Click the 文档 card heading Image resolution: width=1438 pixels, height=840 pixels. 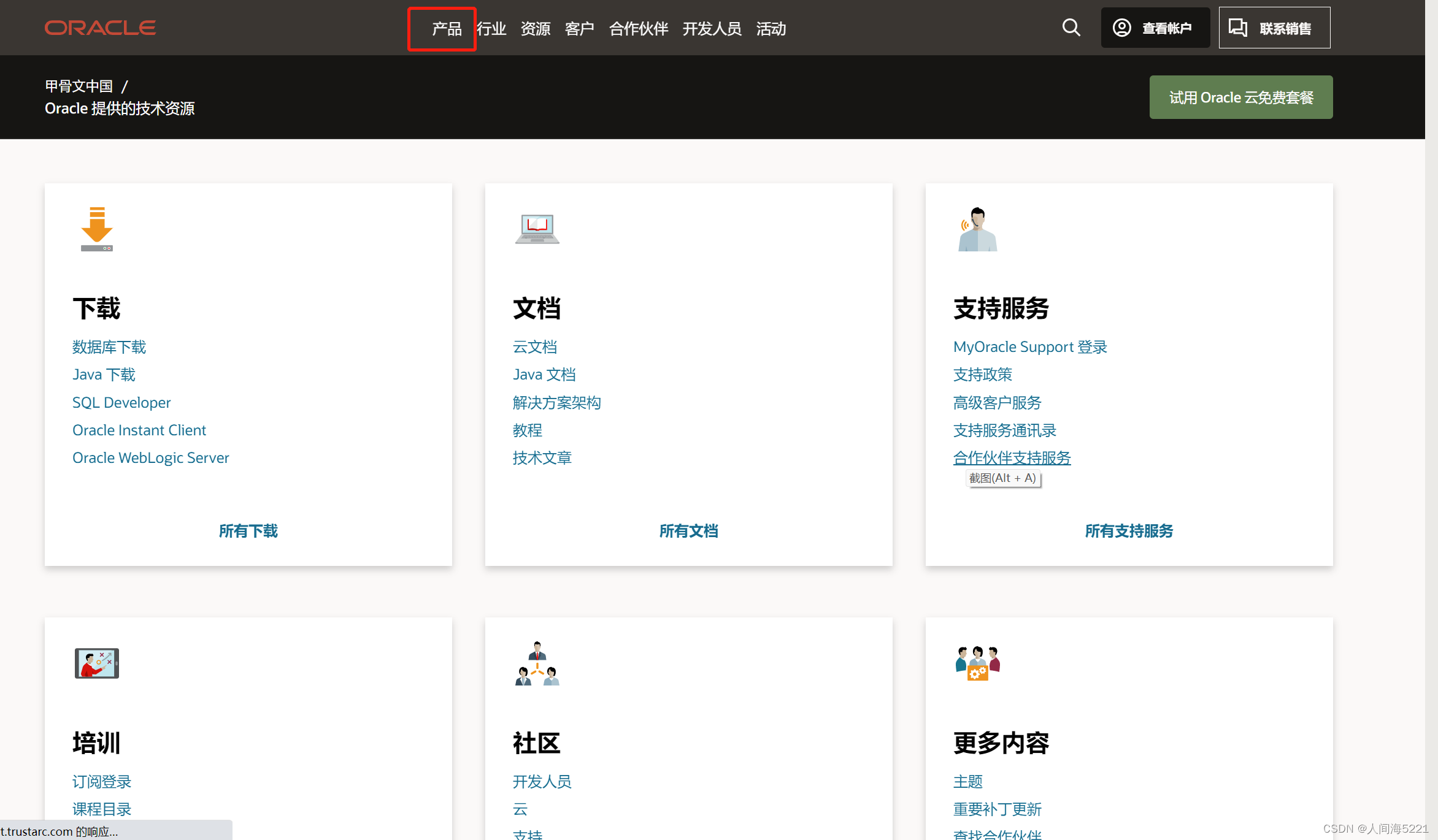coord(537,308)
